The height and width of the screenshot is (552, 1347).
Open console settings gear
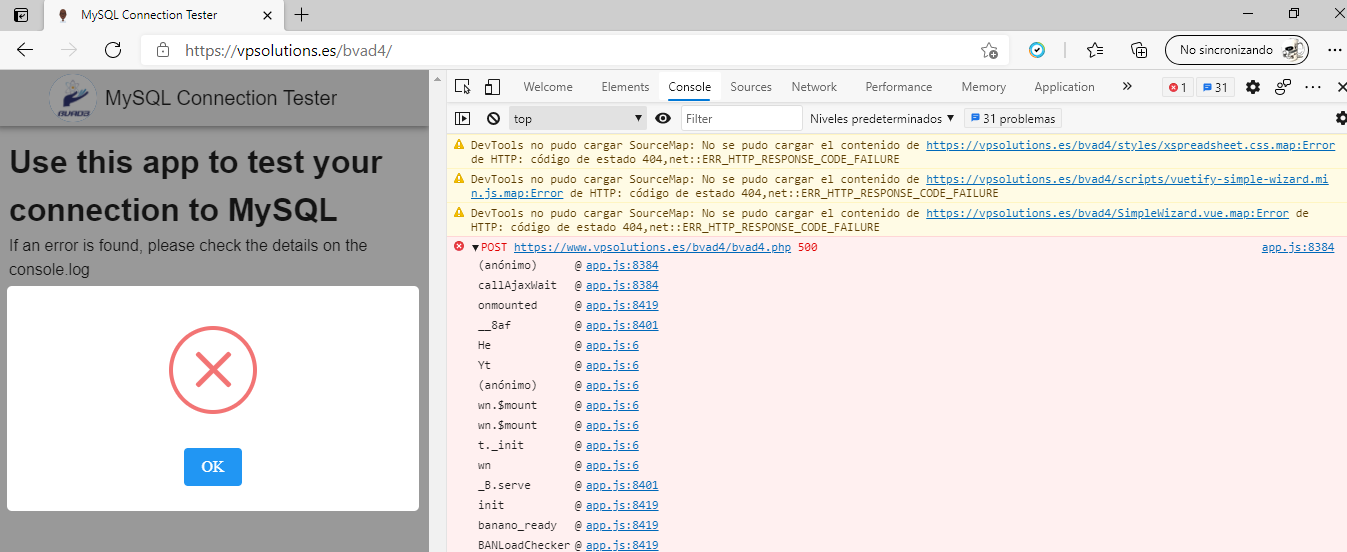click(x=1341, y=118)
